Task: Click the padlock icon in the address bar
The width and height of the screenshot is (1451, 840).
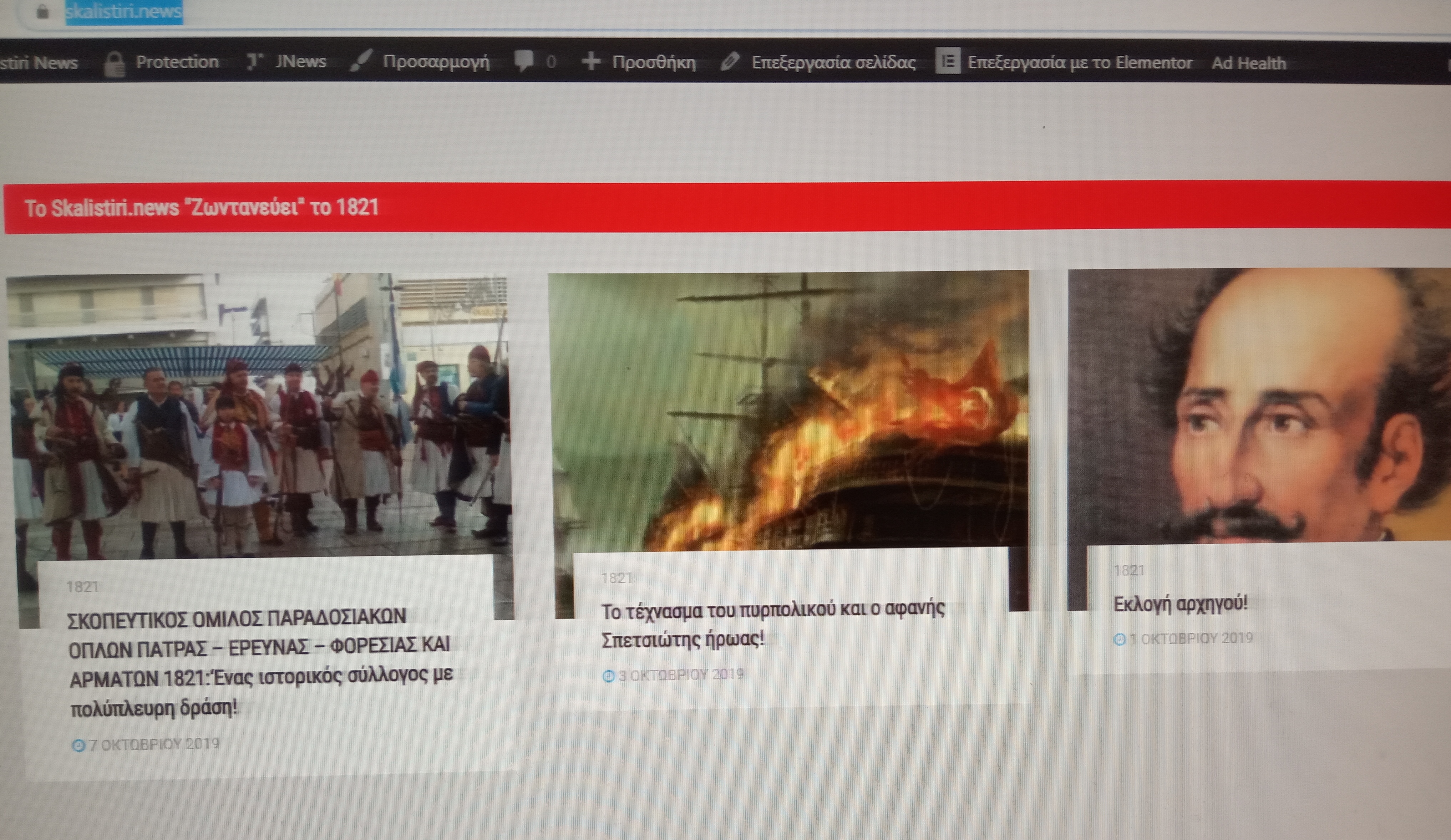Action: point(42,11)
